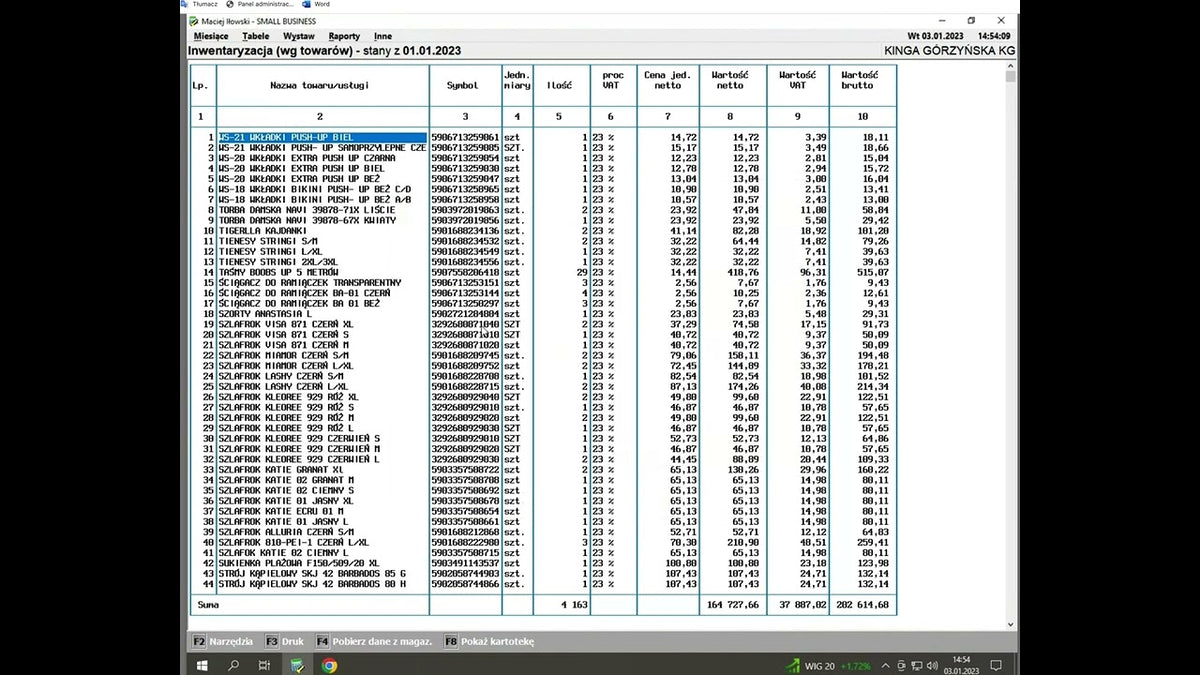Open the Tabele menu
This screenshot has height=675, width=1200.
pyautogui.click(x=256, y=36)
